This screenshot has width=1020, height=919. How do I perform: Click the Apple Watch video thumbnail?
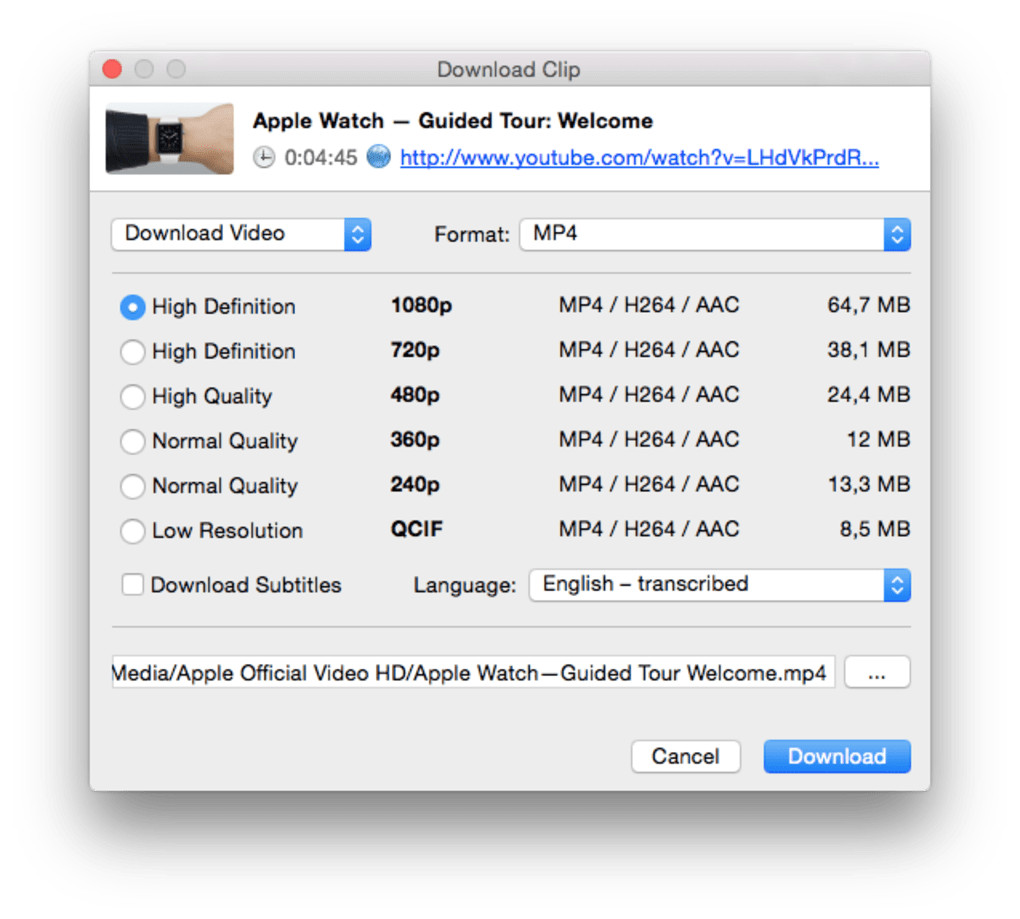pyautogui.click(x=169, y=139)
